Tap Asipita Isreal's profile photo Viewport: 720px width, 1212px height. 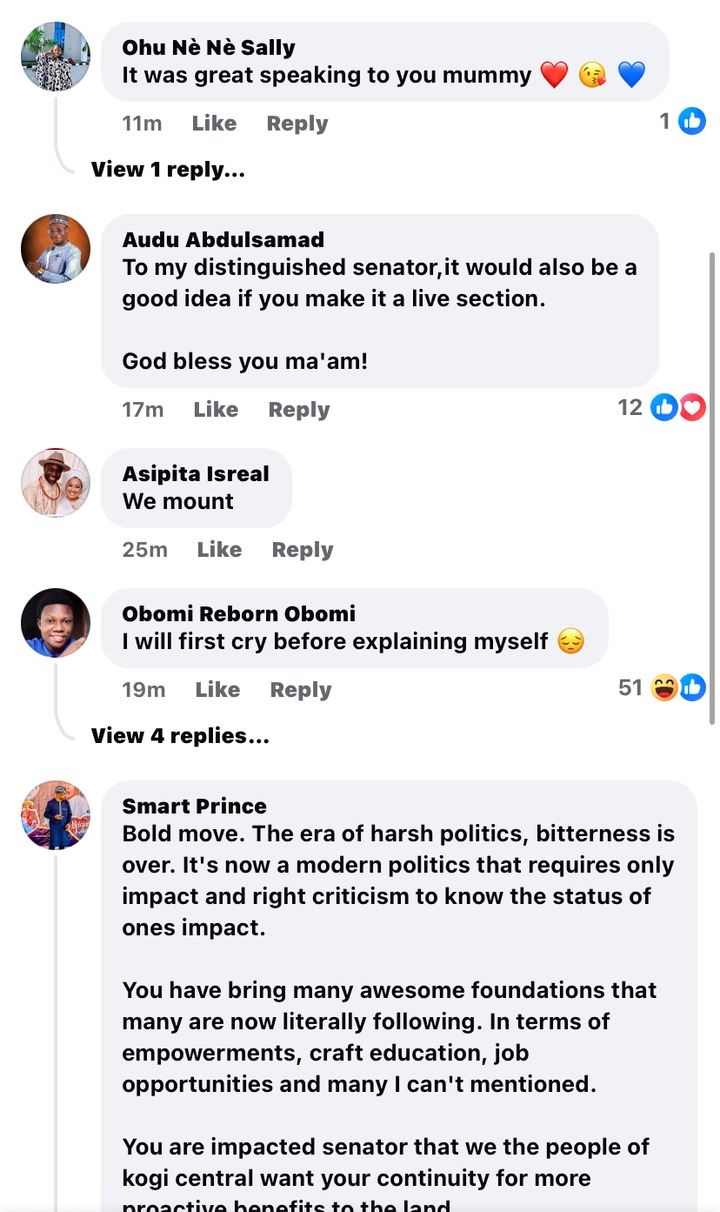click(56, 483)
